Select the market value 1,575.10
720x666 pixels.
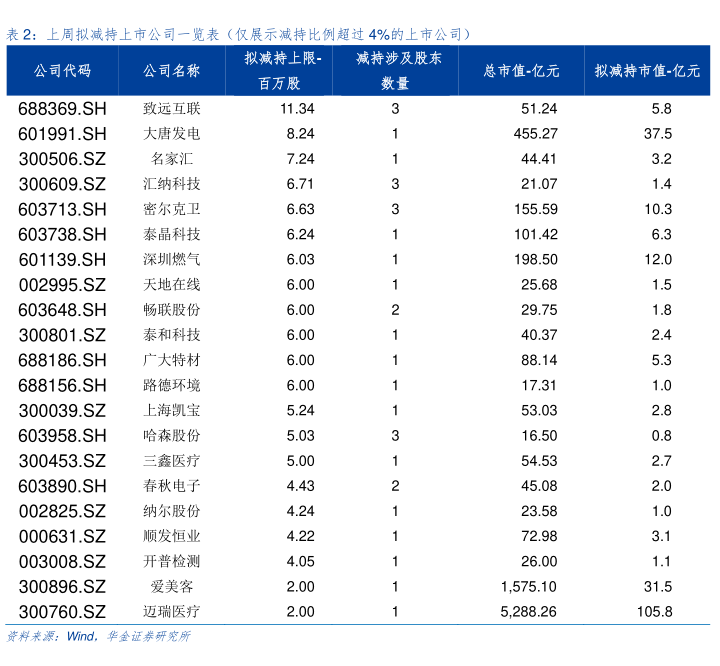point(529,587)
